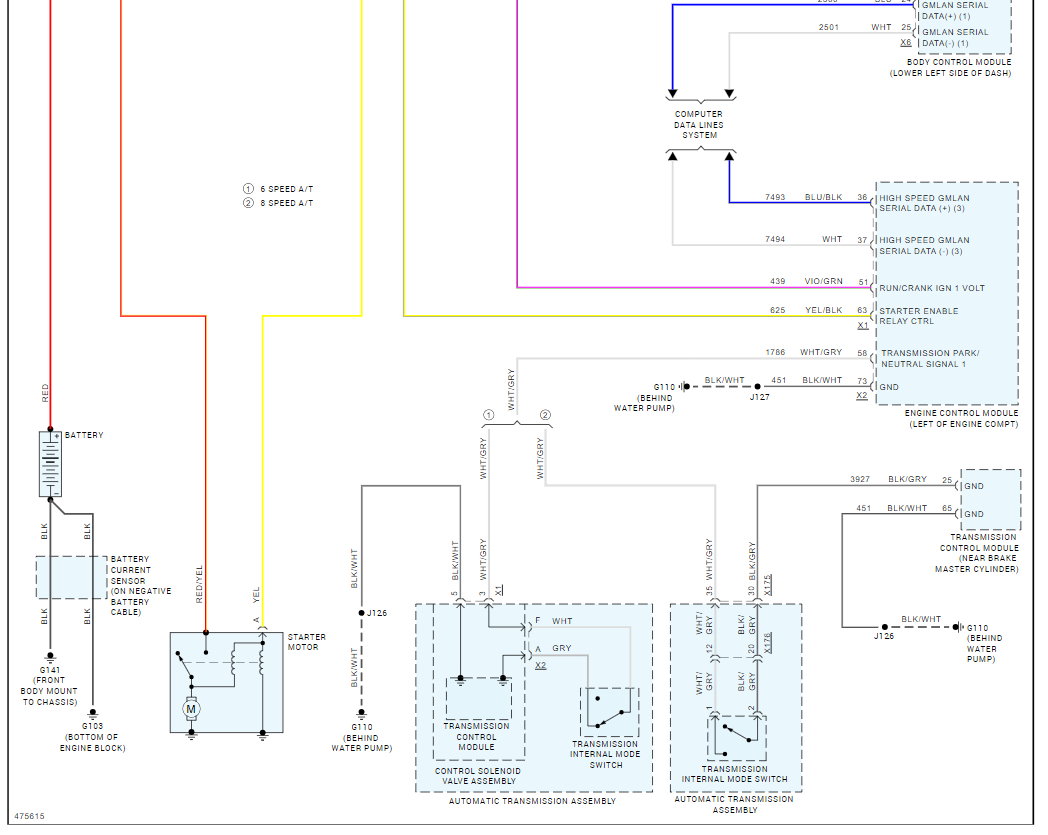Select the Battery Current Sensor box
The width and height of the screenshot is (1048, 835).
[x=72, y=577]
